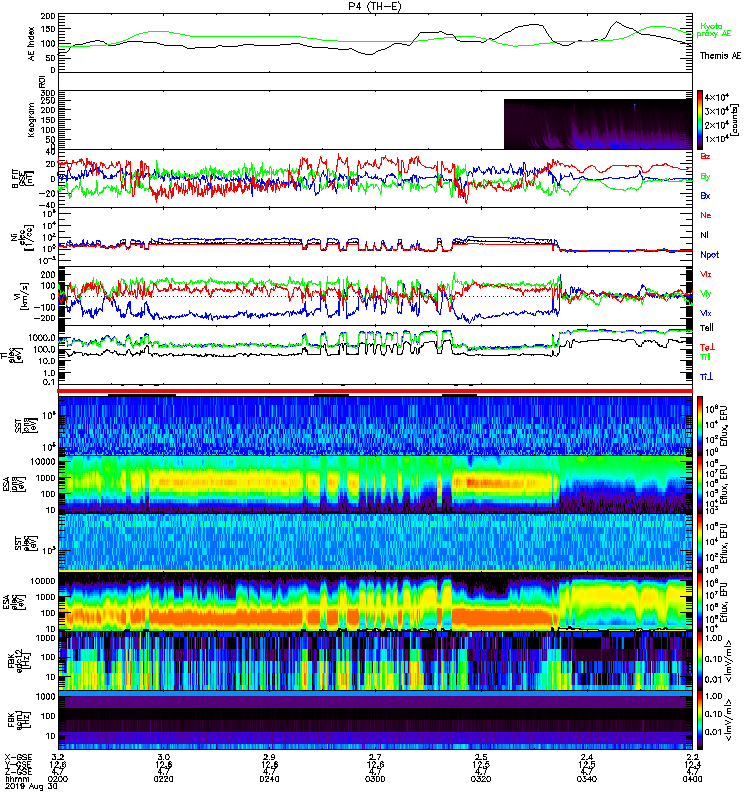This screenshot has width=750, height=800.
Task: Click the 0300 time tick label
Action: [x=375, y=779]
